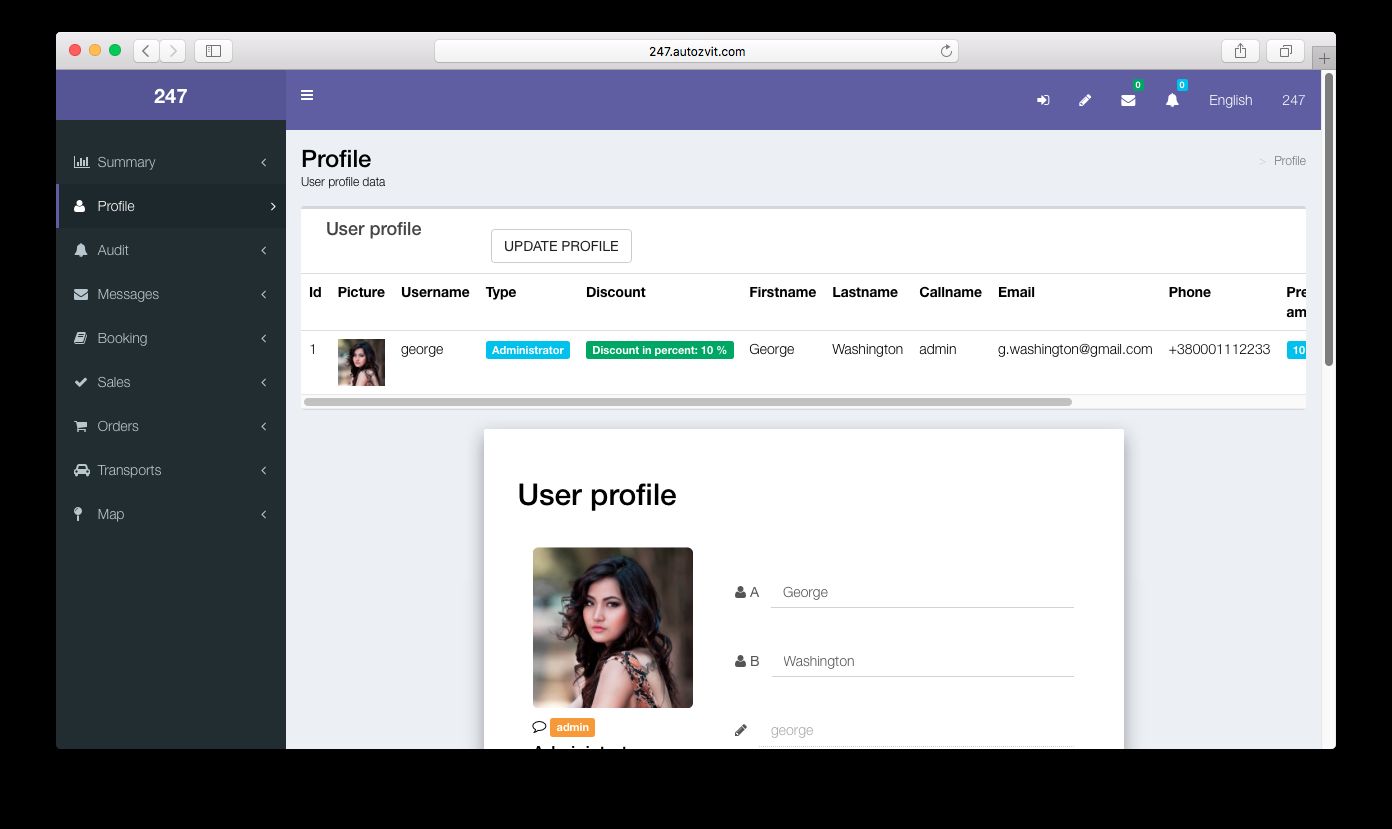Expand the Map menu chevron
Image resolution: width=1392 pixels, height=829 pixels.
pos(264,514)
